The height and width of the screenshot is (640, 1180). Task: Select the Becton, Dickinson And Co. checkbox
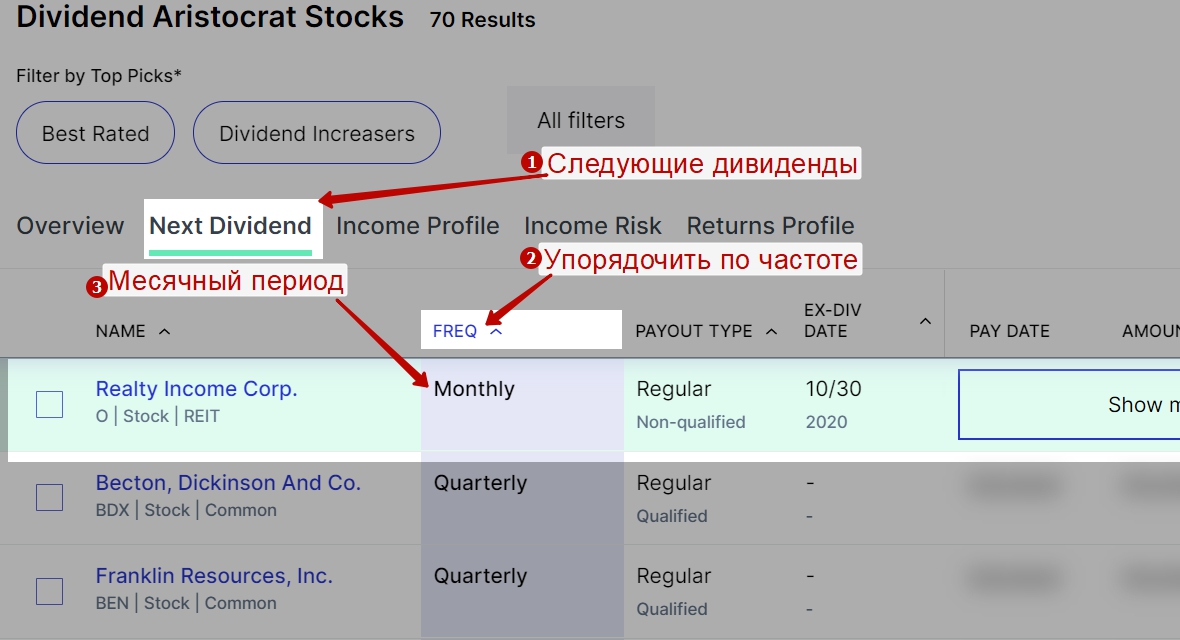(x=50, y=497)
